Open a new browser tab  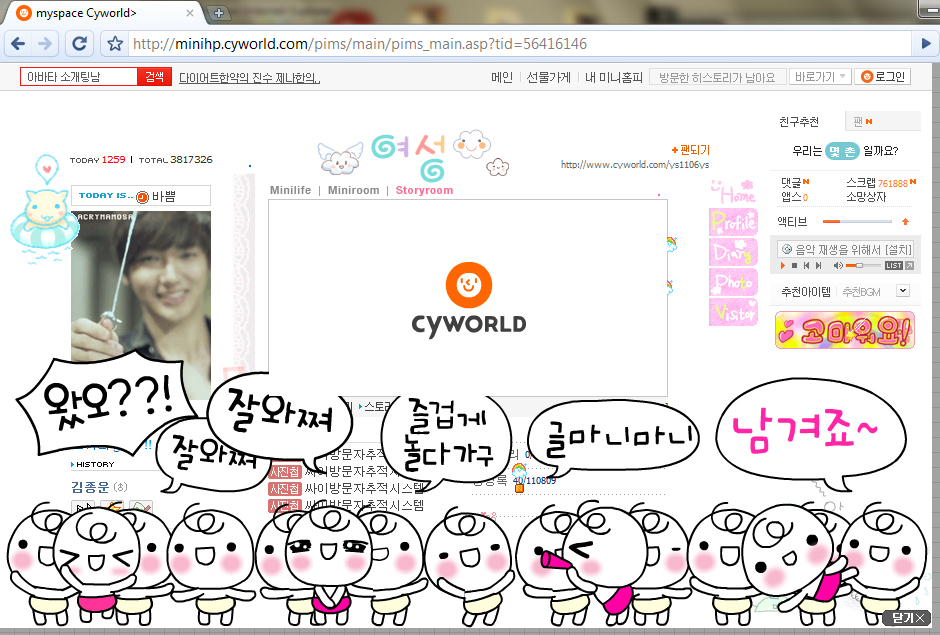coord(219,13)
